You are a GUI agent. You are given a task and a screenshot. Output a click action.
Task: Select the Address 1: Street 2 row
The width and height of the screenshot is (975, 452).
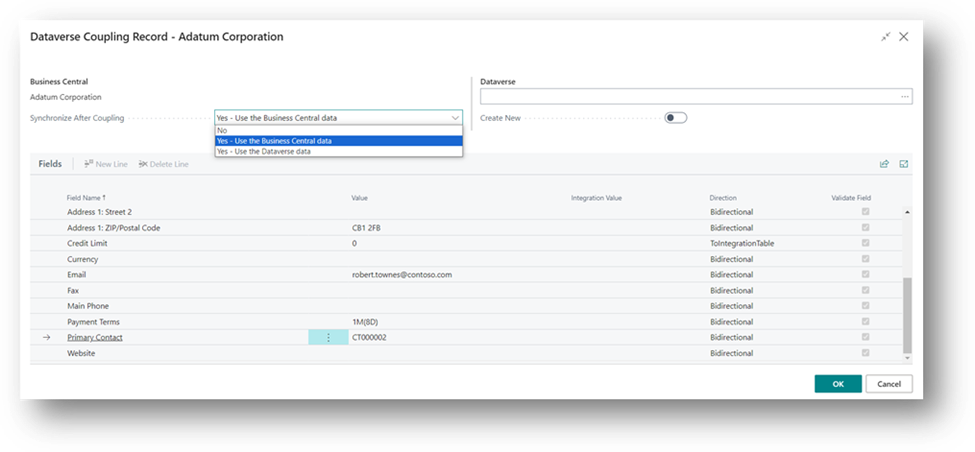[99, 212]
